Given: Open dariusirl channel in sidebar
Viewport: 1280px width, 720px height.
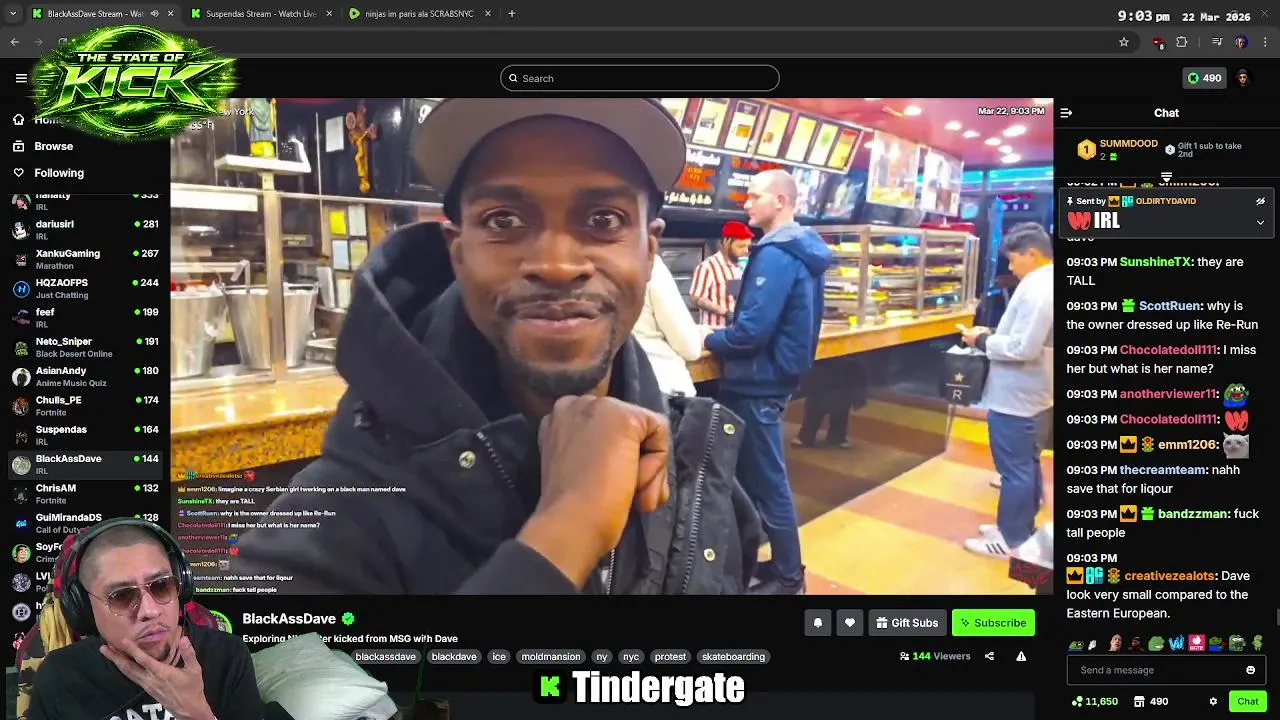Looking at the screenshot, I should [85, 230].
